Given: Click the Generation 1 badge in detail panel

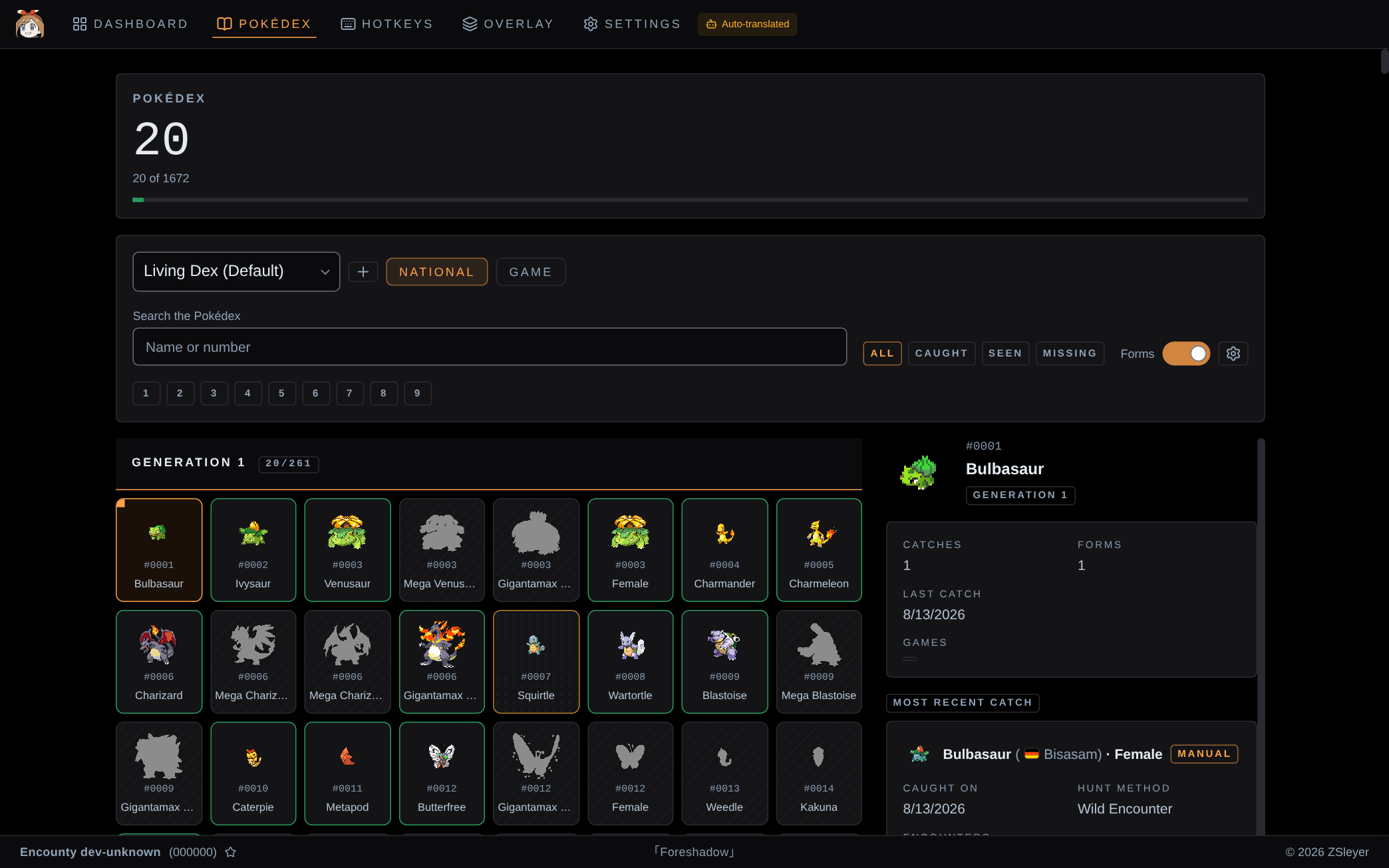Looking at the screenshot, I should coord(1020,495).
